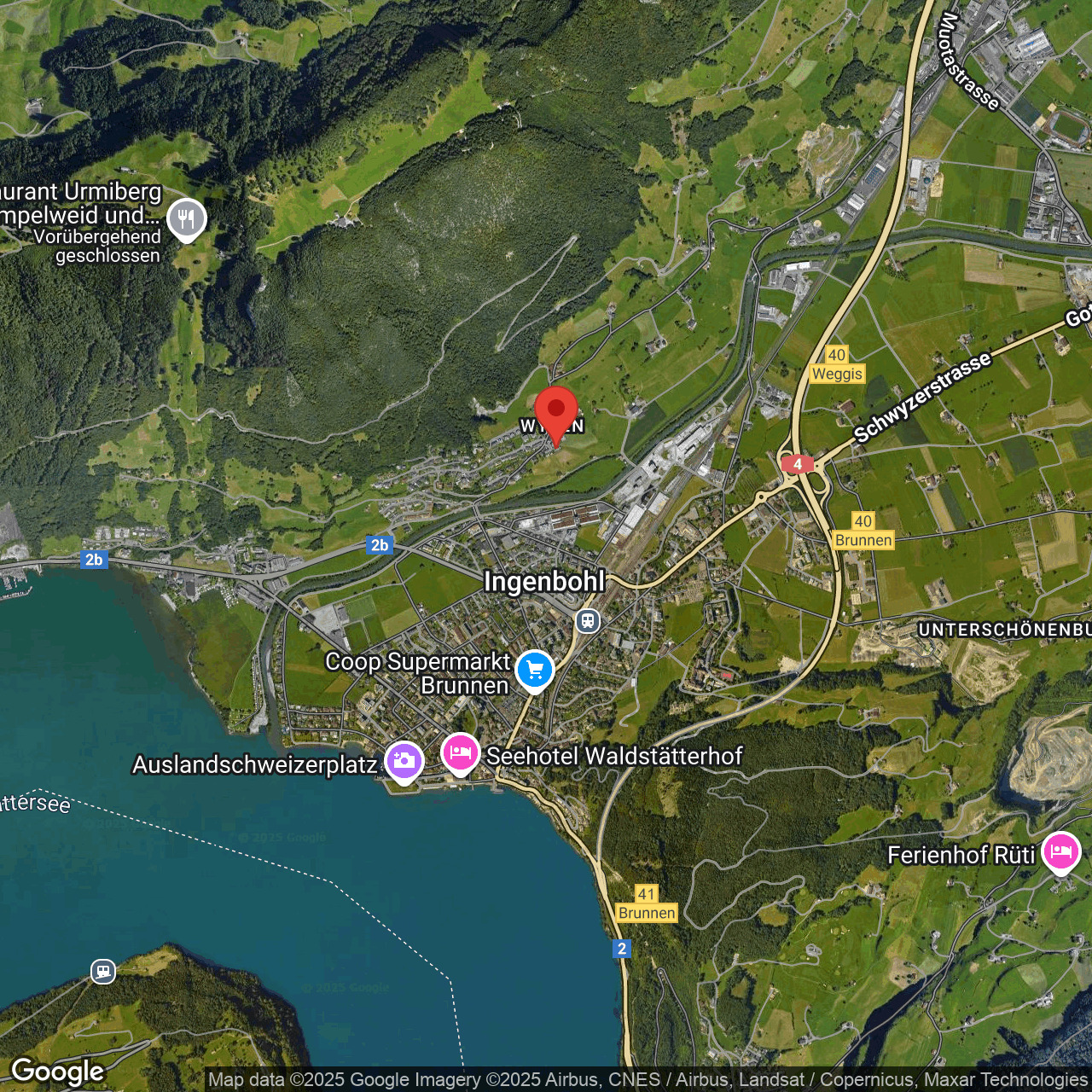Click the Ferienhof Rüti lodging icon
The height and width of the screenshot is (1092, 1092).
click(x=1060, y=850)
